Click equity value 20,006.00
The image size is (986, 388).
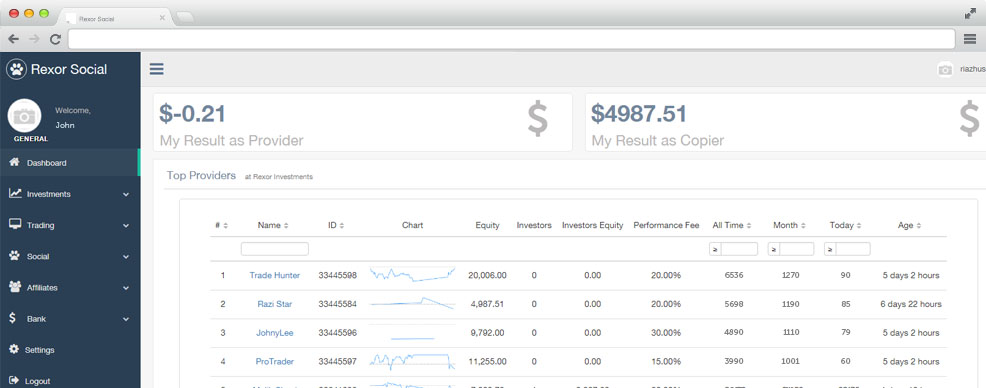(x=487, y=275)
